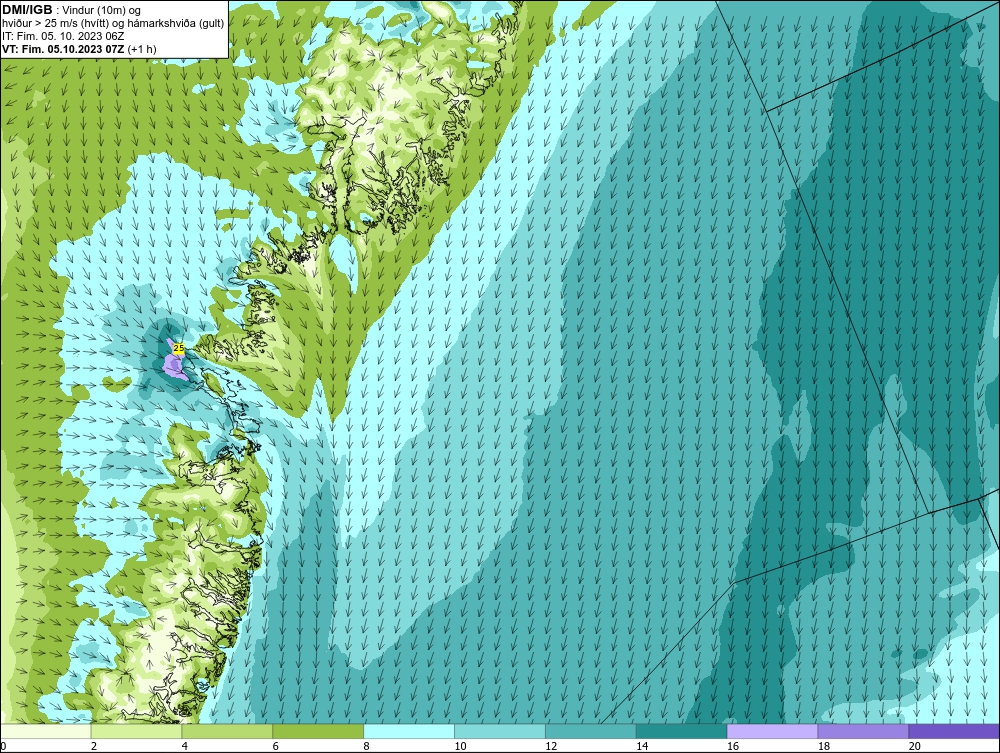
Task: Click the DMI/IGB title text
Action: click(x=27, y=10)
